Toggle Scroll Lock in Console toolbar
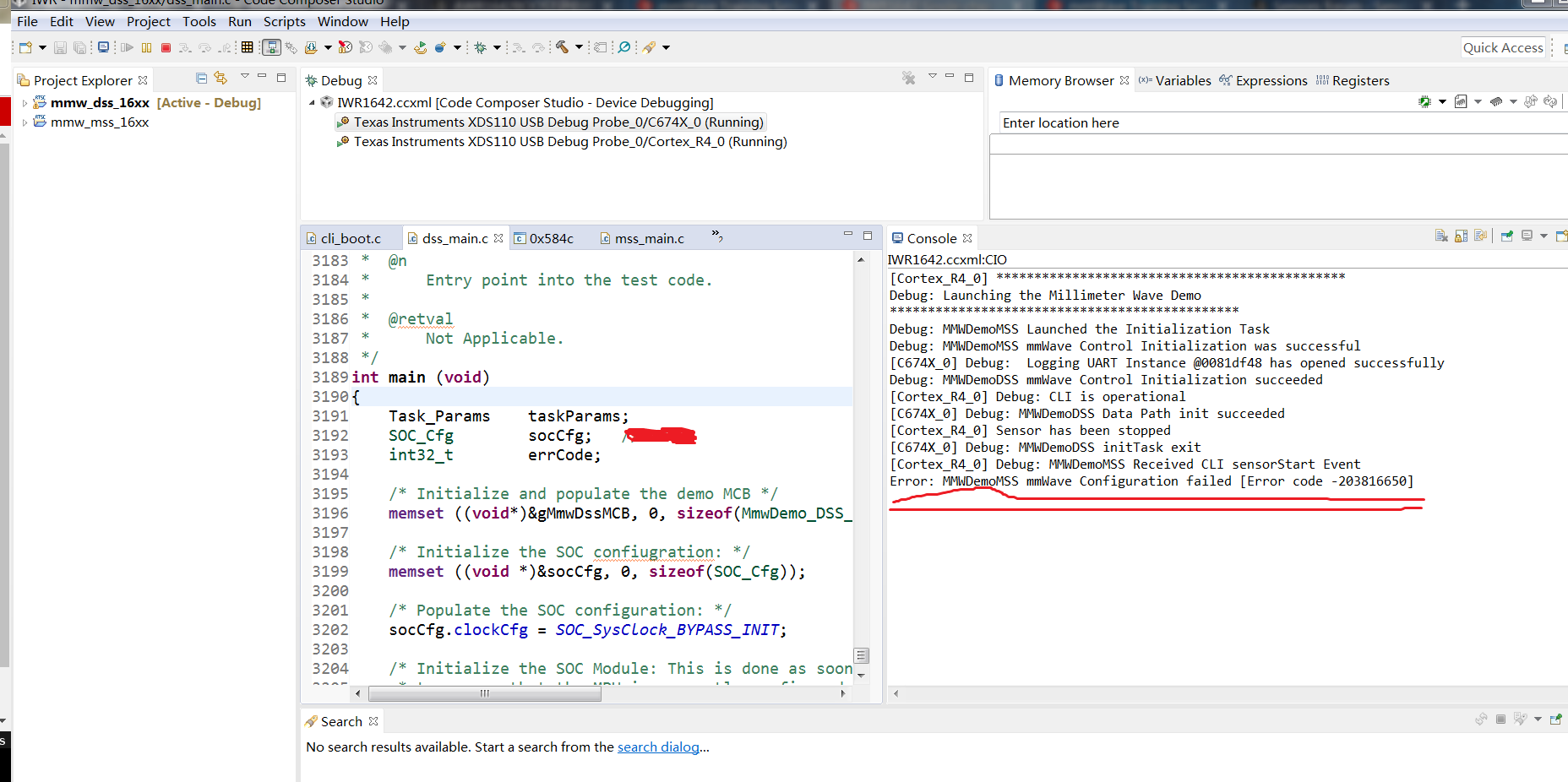The height and width of the screenshot is (782, 1568). pyautogui.click(x=1461, y=236)
